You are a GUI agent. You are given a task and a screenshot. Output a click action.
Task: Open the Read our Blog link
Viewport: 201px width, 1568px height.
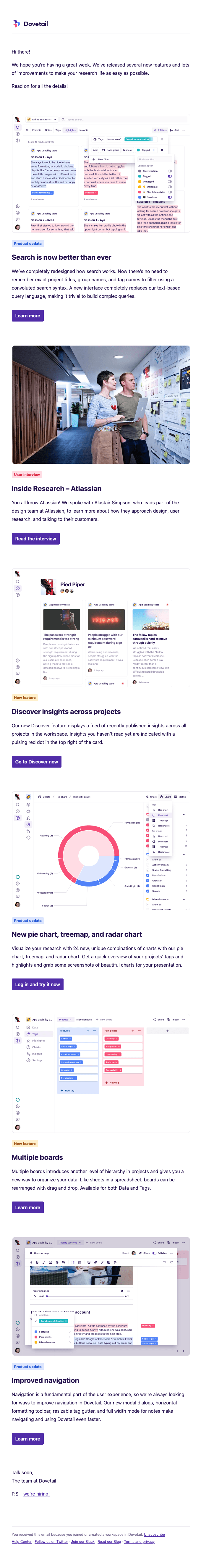pos(109,1542)
